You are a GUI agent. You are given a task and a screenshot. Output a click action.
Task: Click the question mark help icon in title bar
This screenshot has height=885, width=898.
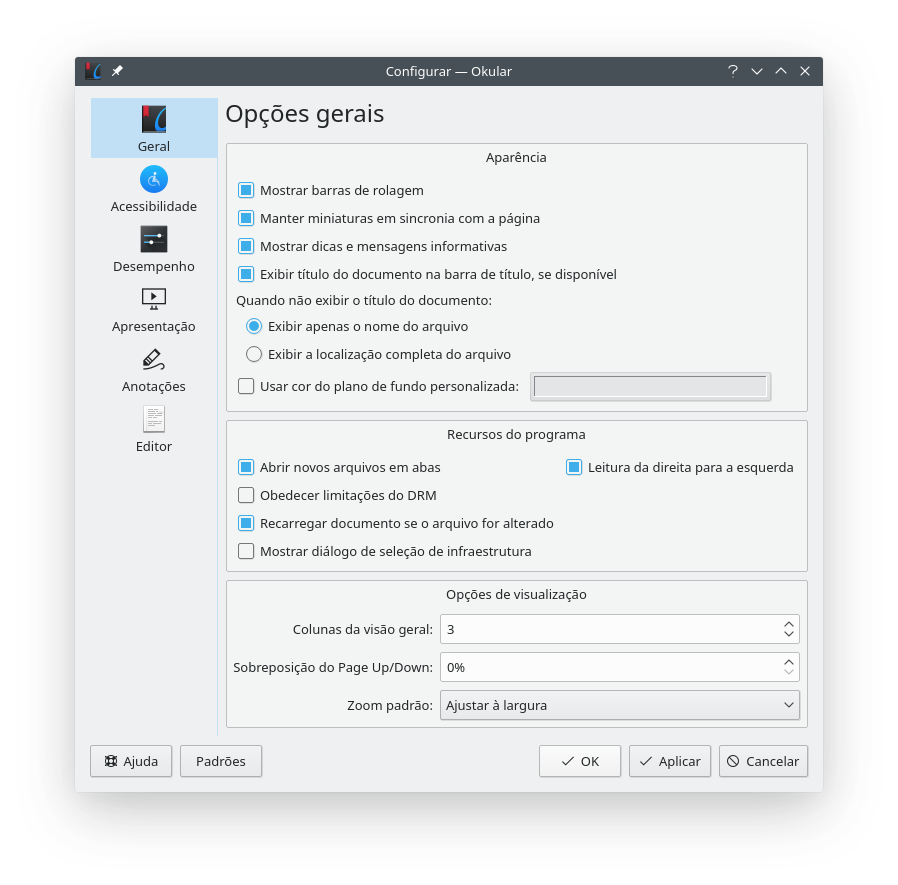732,71
